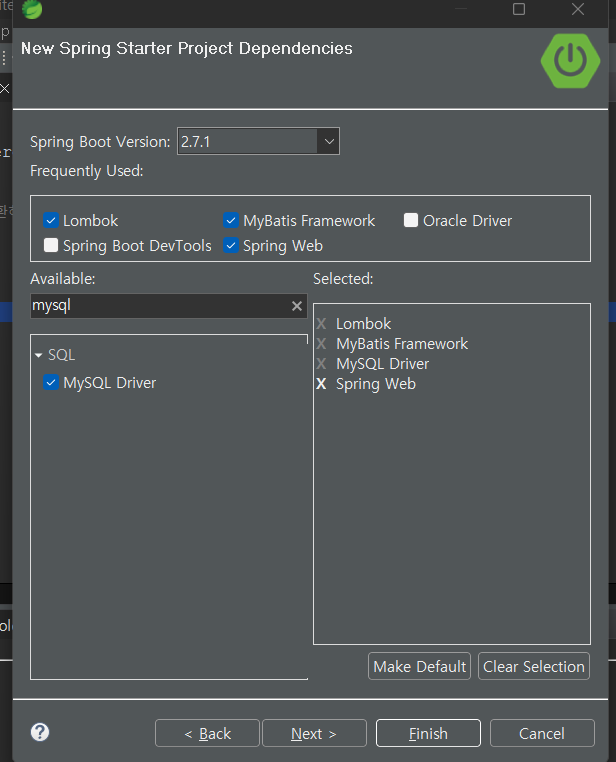Select Lombok text in Selected list
The image size is (616, 762).
363,324
